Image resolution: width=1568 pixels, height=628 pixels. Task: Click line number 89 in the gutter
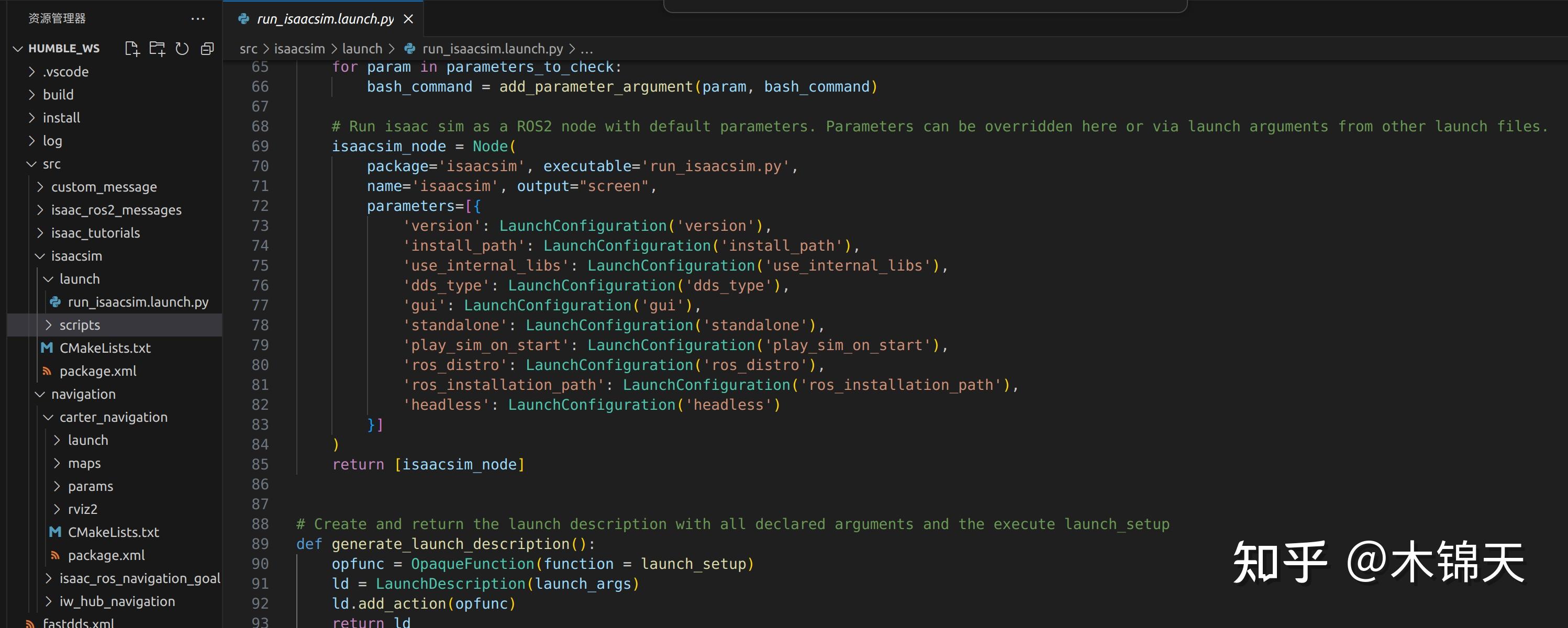pos(260,544)
